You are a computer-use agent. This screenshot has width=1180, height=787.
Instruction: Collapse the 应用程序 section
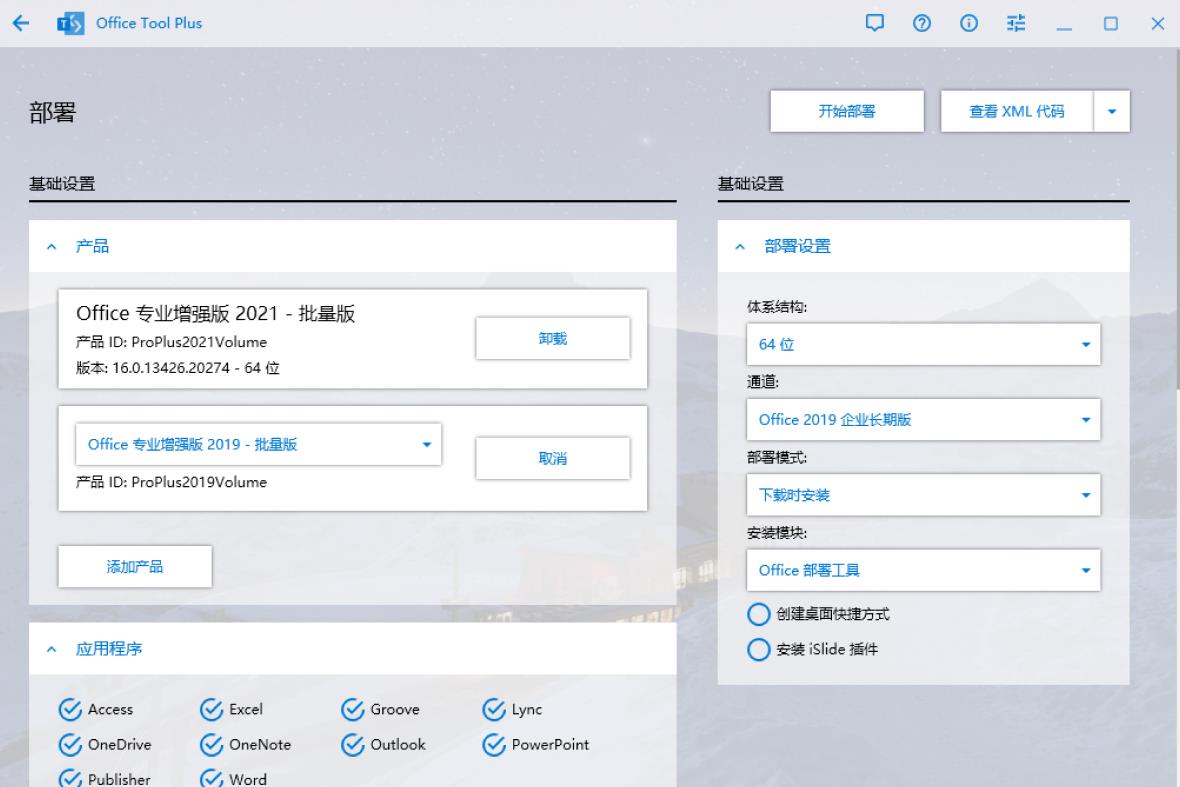point(51,649)
